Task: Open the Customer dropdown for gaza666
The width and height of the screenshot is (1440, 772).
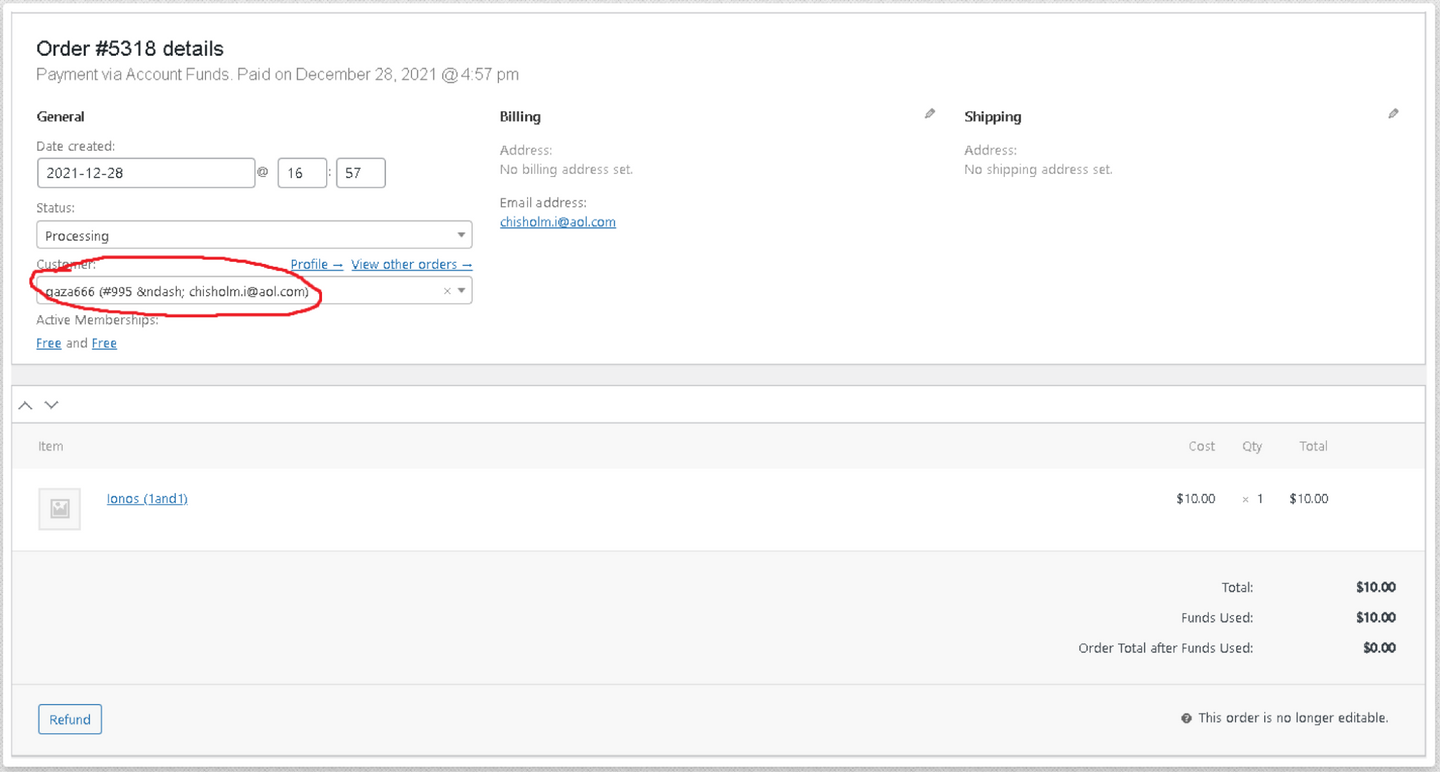Action: pos(240,291)
